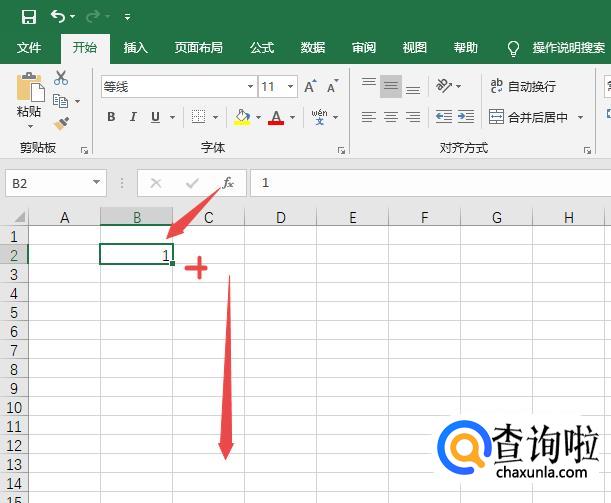Open the font size 11 dropdown
The height and width of the screenshot is (503, 611).
[x=290, y=86]
